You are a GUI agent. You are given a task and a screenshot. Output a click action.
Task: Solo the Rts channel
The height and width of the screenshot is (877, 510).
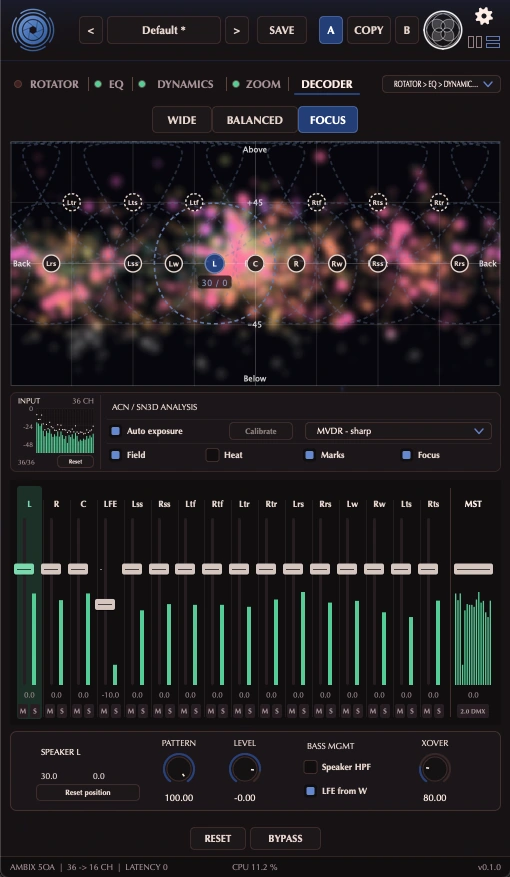440,711
